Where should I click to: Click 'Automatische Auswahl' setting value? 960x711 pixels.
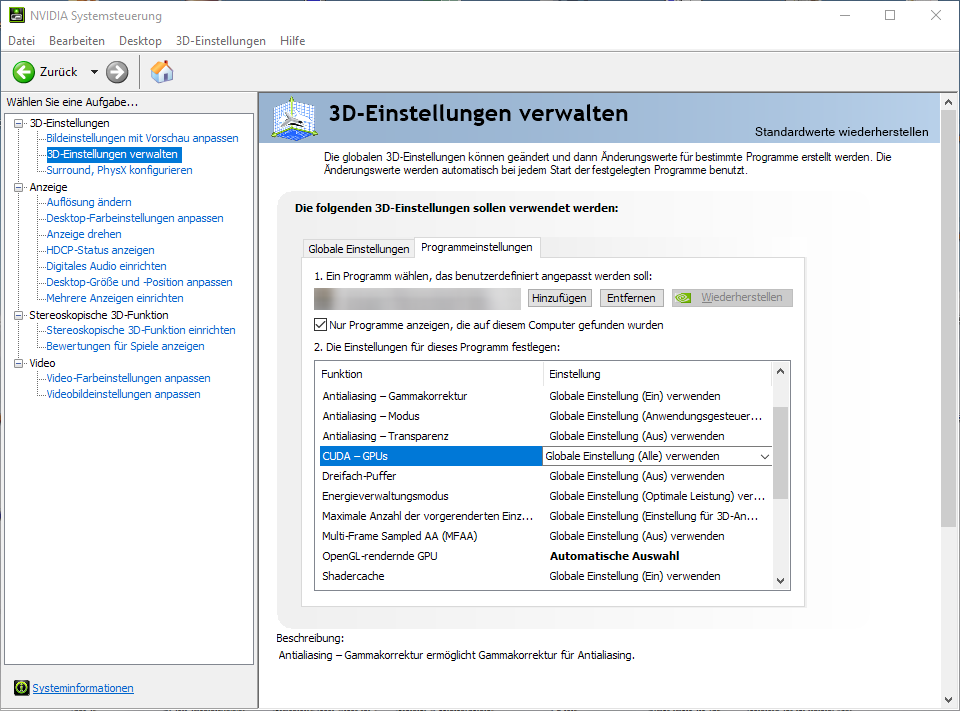click(x=615, y=556)
